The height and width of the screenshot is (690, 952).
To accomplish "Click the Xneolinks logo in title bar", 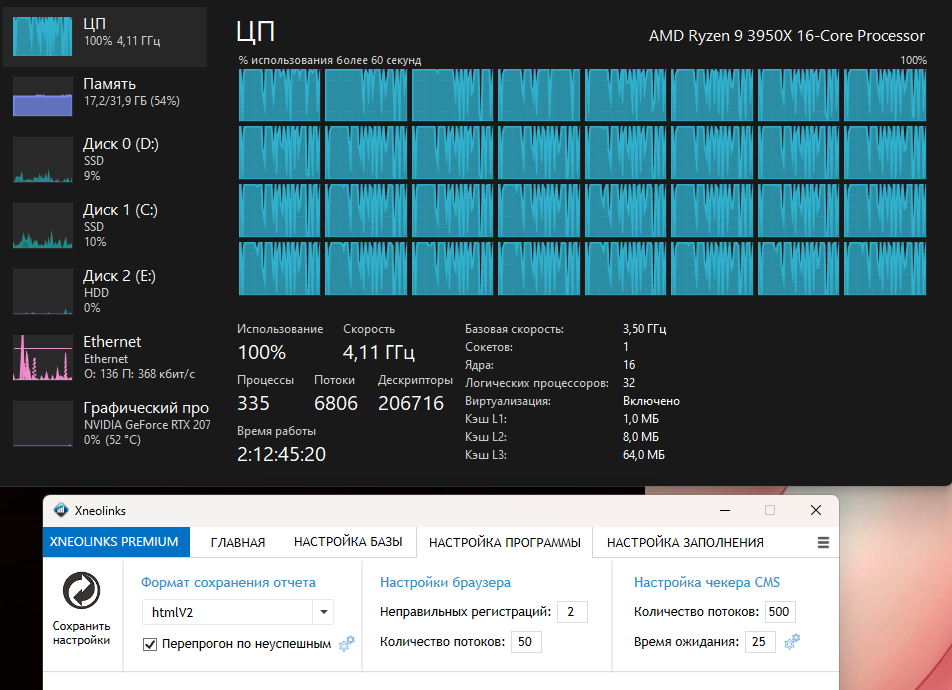I will [x=61, y=510].
